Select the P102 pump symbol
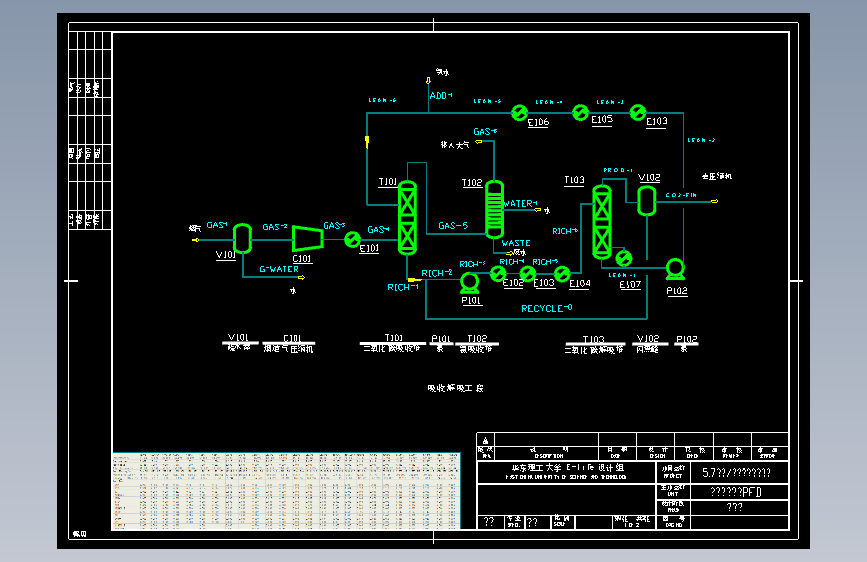 [x=675, y=269]
